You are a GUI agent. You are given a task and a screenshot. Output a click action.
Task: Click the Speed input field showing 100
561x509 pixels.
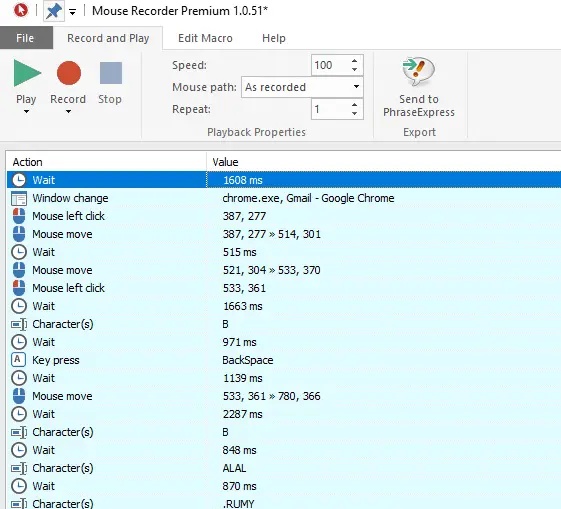(x=330, y=65)
